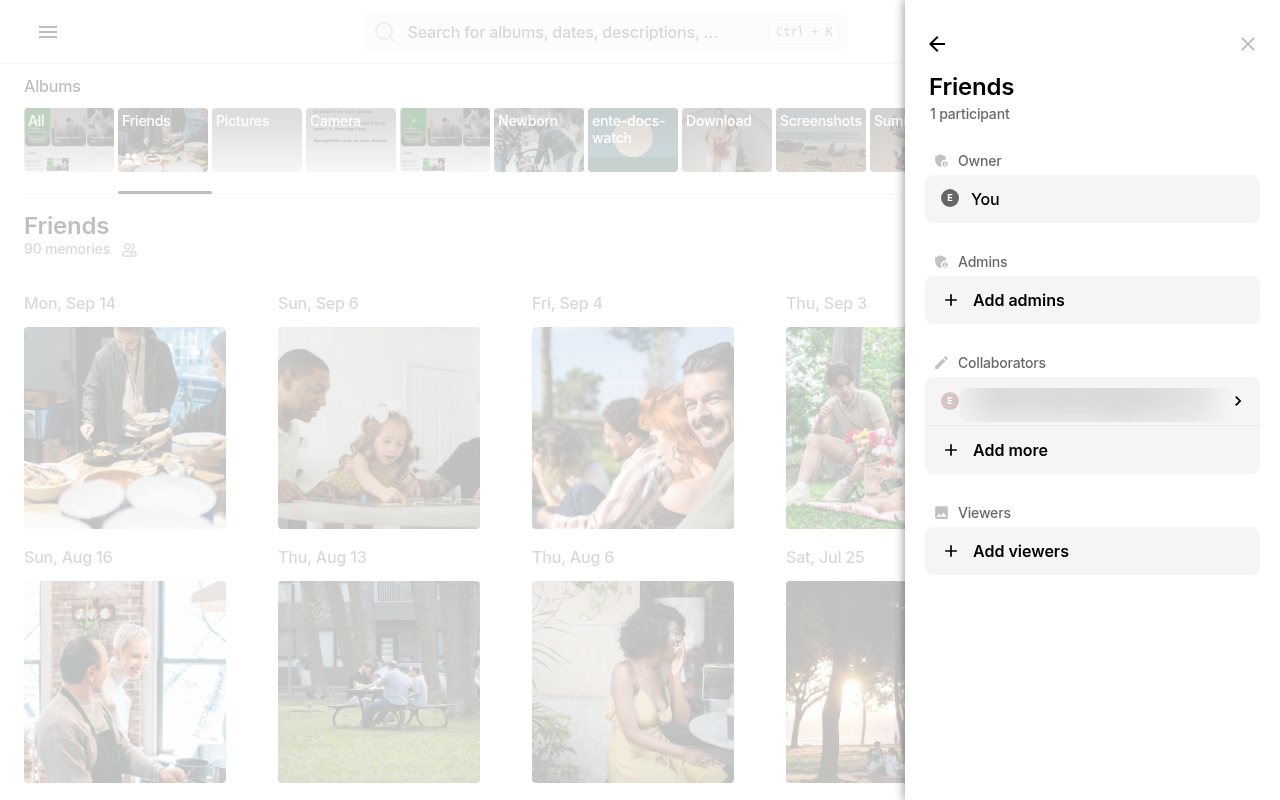Click Add viewers button

pyautogui.click(x=1092, y=551)
